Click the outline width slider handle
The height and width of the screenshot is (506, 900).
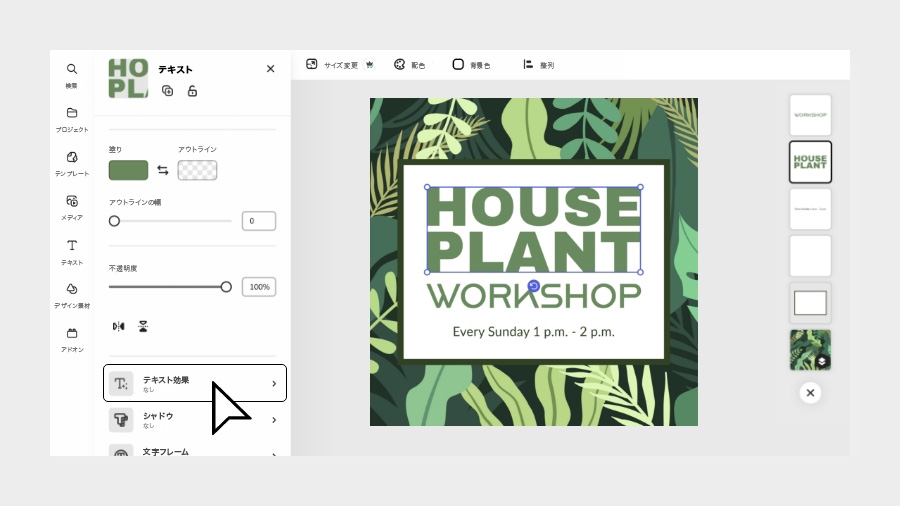pyautogui.click(x=114, y=221)
